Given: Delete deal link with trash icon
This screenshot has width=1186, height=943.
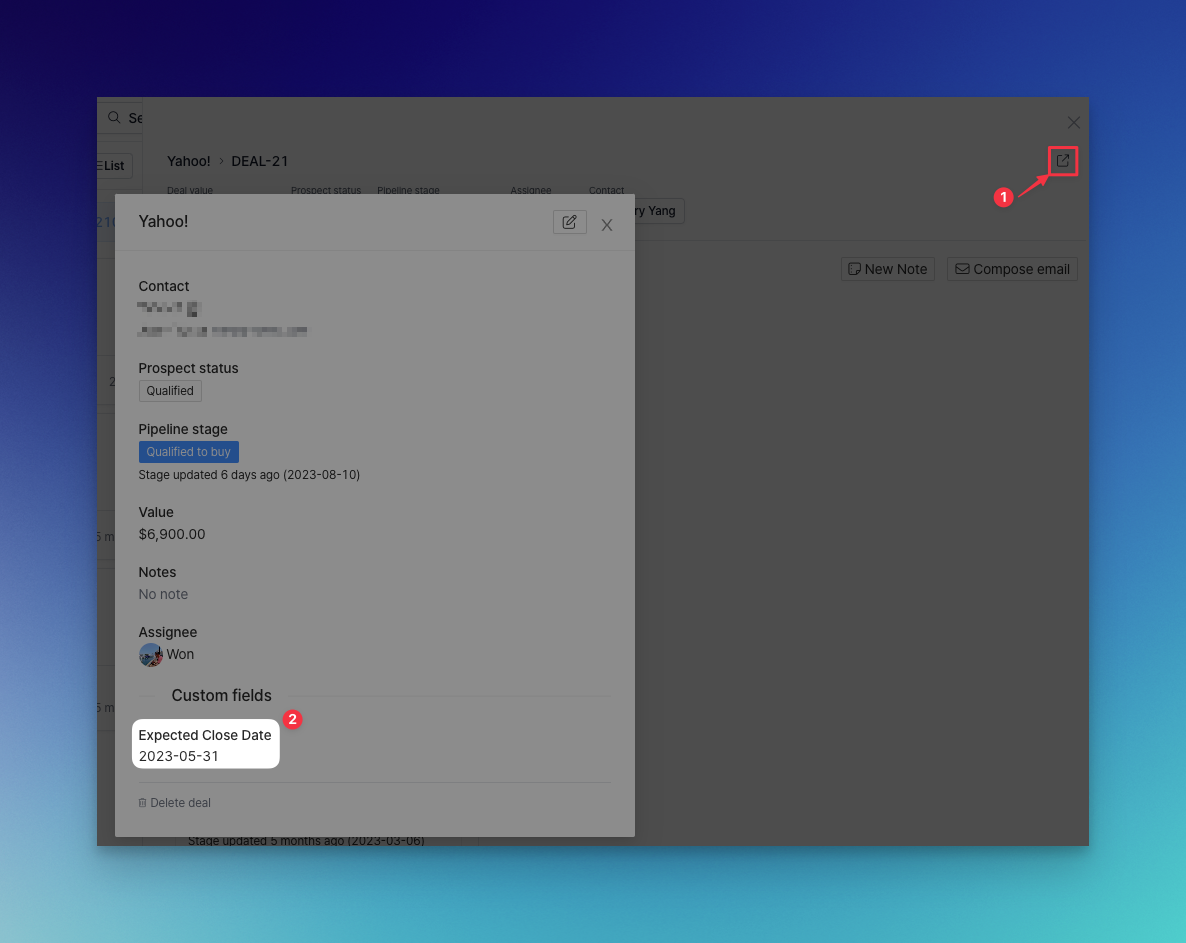Looking at the screenshot, I should (x=175, y=802).
